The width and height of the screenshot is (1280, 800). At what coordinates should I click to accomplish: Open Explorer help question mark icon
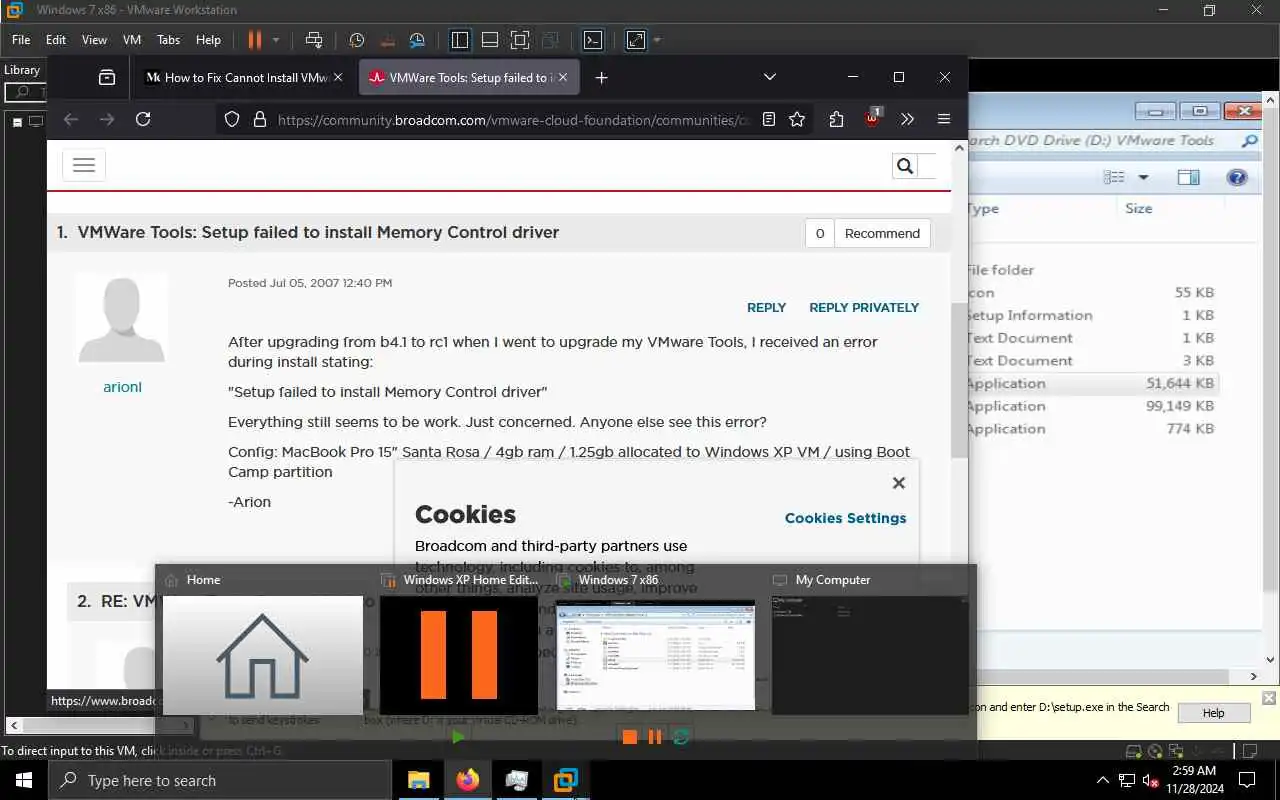click(1237, 177)
